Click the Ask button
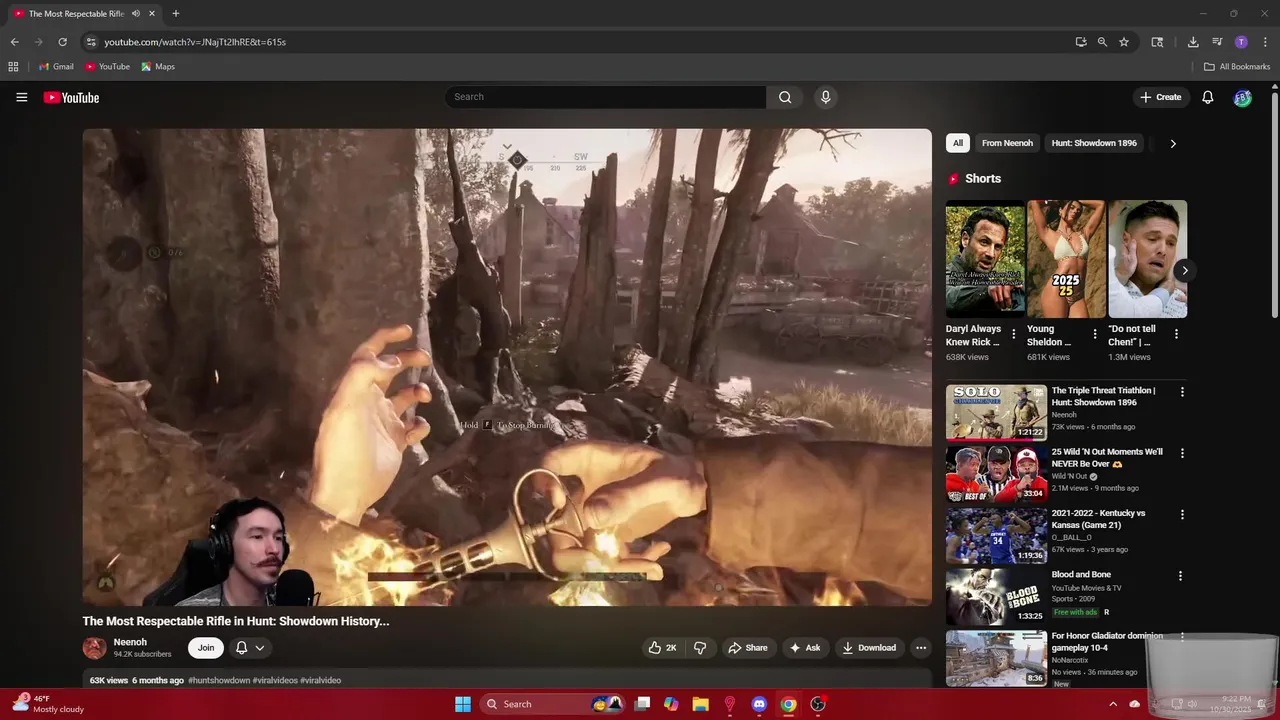 point(805,648)
